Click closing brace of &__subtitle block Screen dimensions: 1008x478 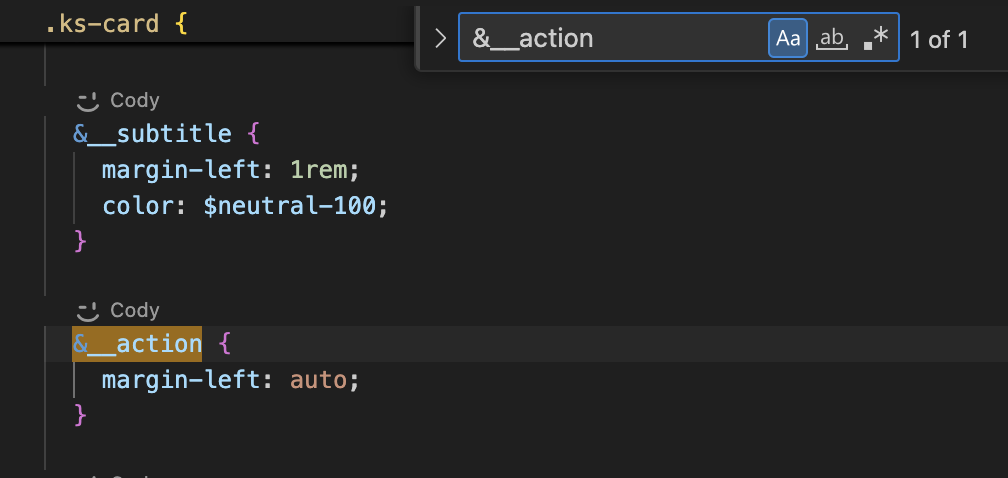coord(80,242)
